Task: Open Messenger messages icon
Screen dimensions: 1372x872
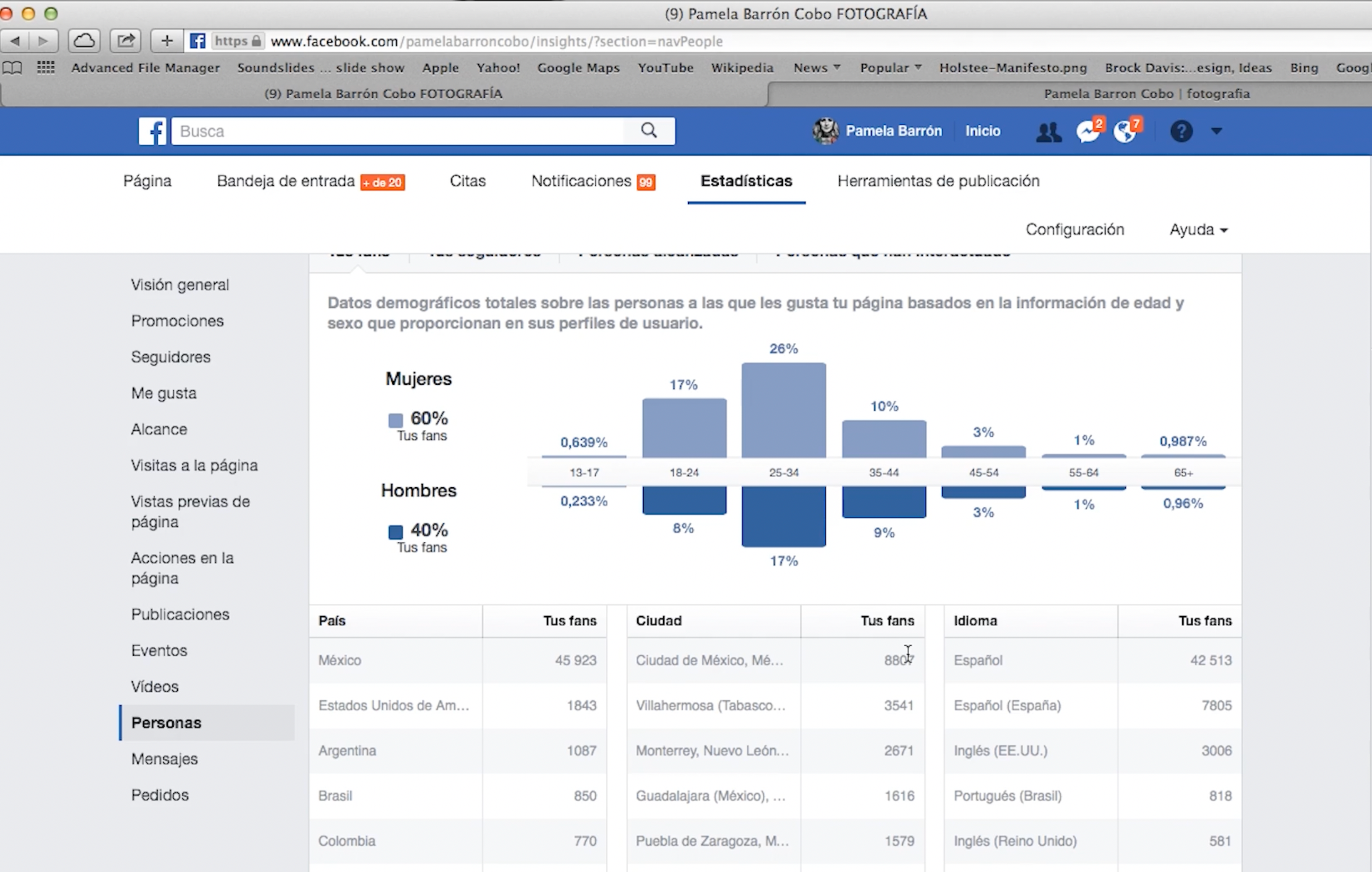Action: click(1088, 131)
